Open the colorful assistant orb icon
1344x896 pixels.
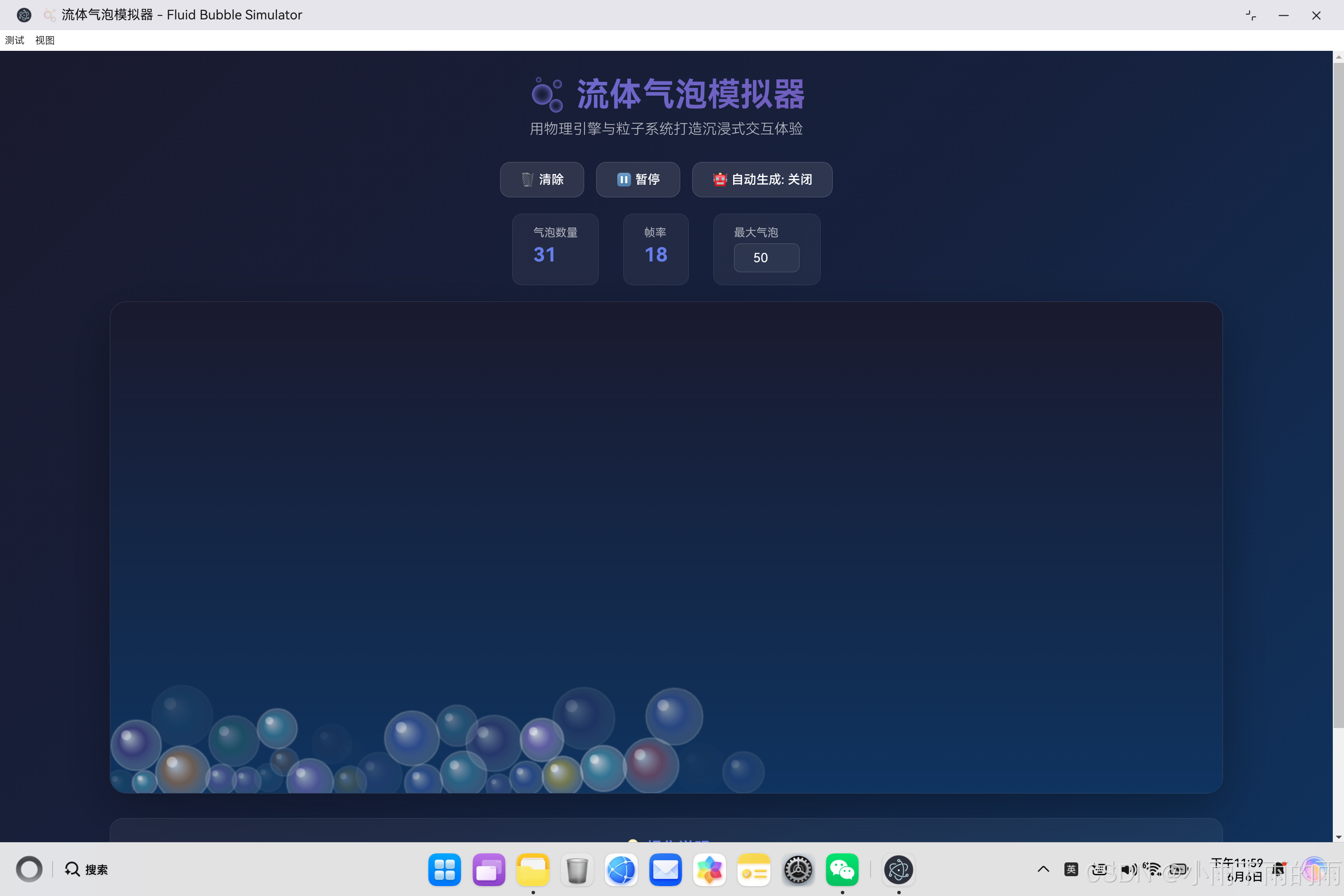coord(1315,869)
